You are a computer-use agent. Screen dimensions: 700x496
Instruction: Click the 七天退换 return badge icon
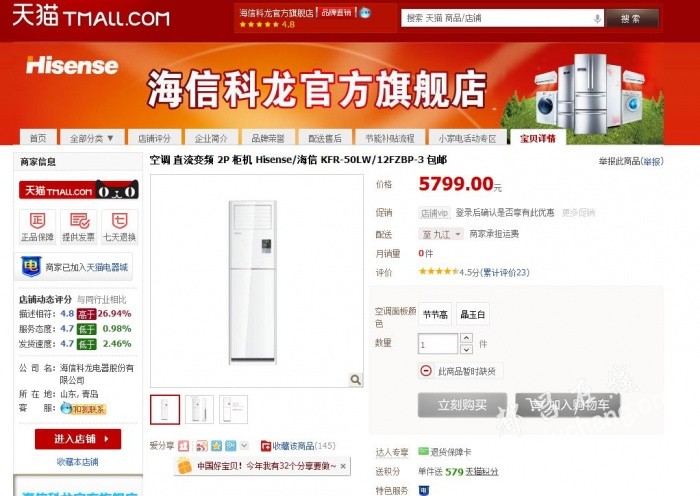(120, 221)
